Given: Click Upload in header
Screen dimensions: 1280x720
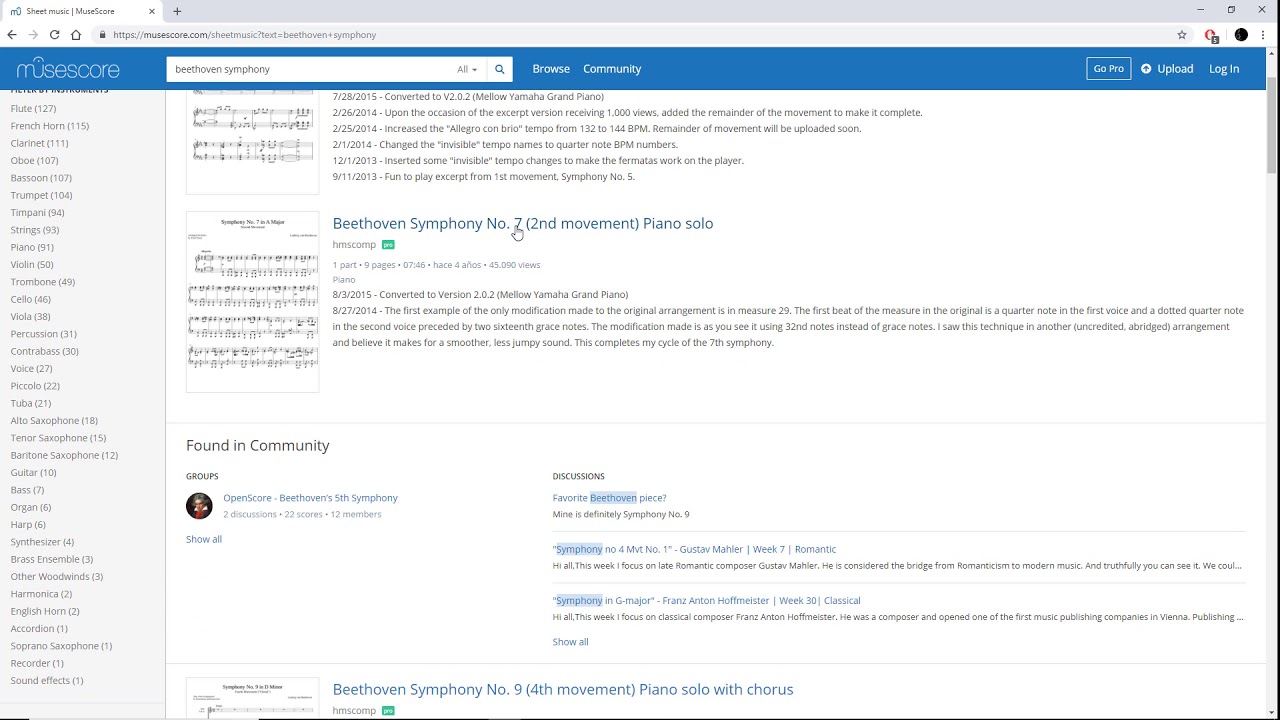Looking at the screenshot, I should coord(1167,69).
